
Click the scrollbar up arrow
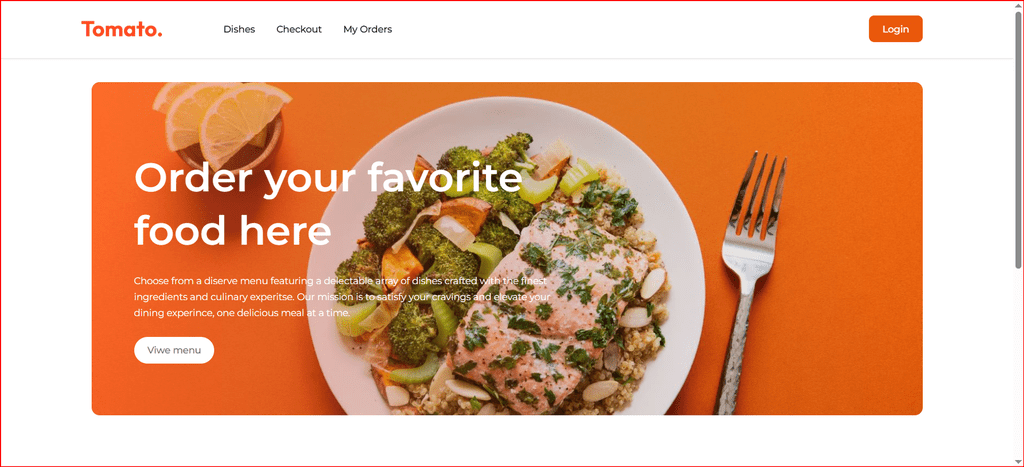1018,6
